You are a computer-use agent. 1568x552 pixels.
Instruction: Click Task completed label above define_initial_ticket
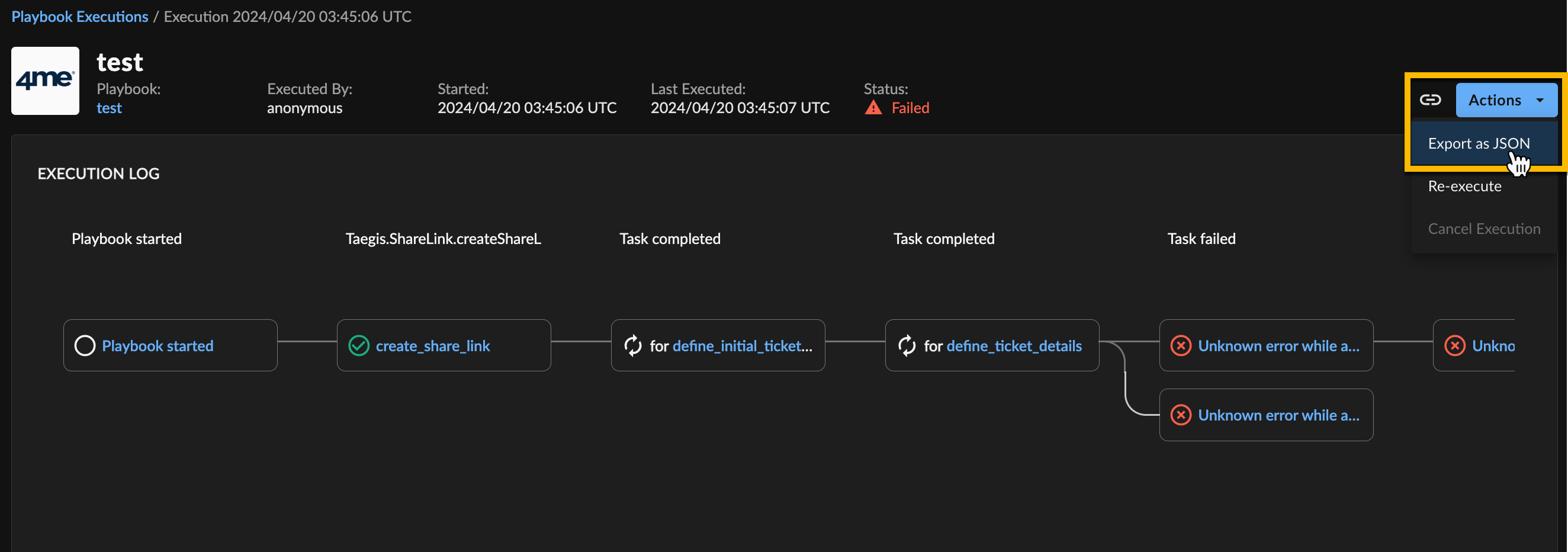[x=670, y=239]
